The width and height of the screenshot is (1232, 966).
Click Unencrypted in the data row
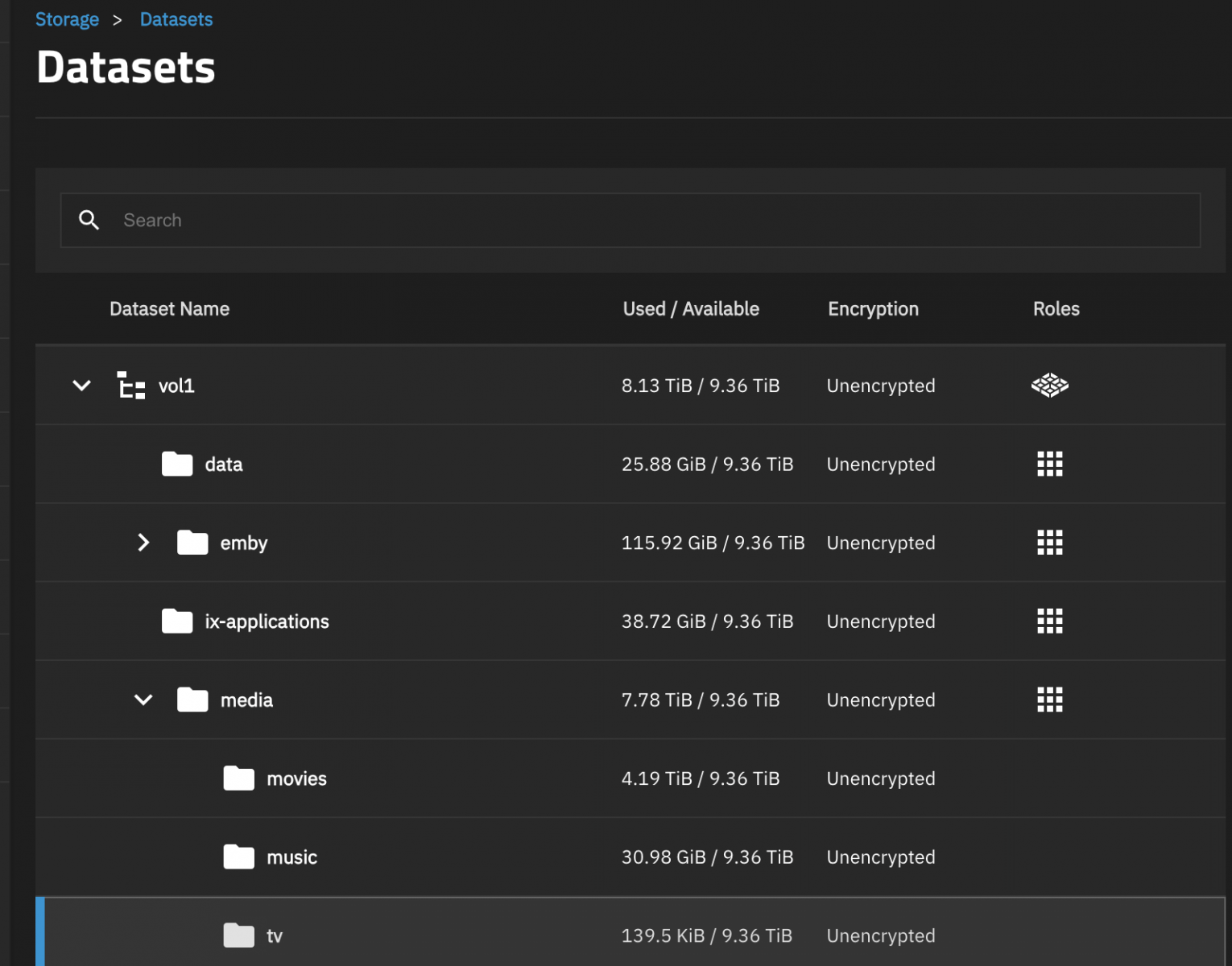881,464
